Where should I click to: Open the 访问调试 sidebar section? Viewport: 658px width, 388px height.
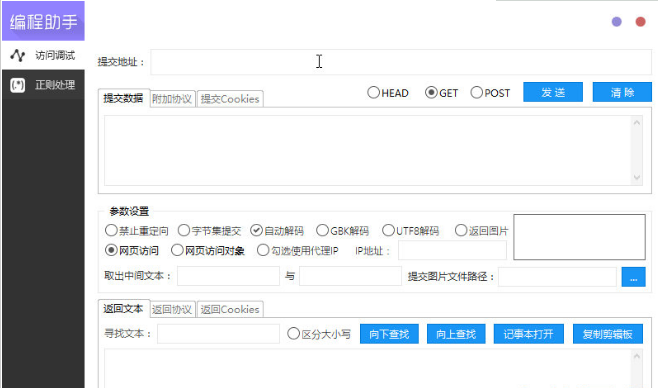43,55
